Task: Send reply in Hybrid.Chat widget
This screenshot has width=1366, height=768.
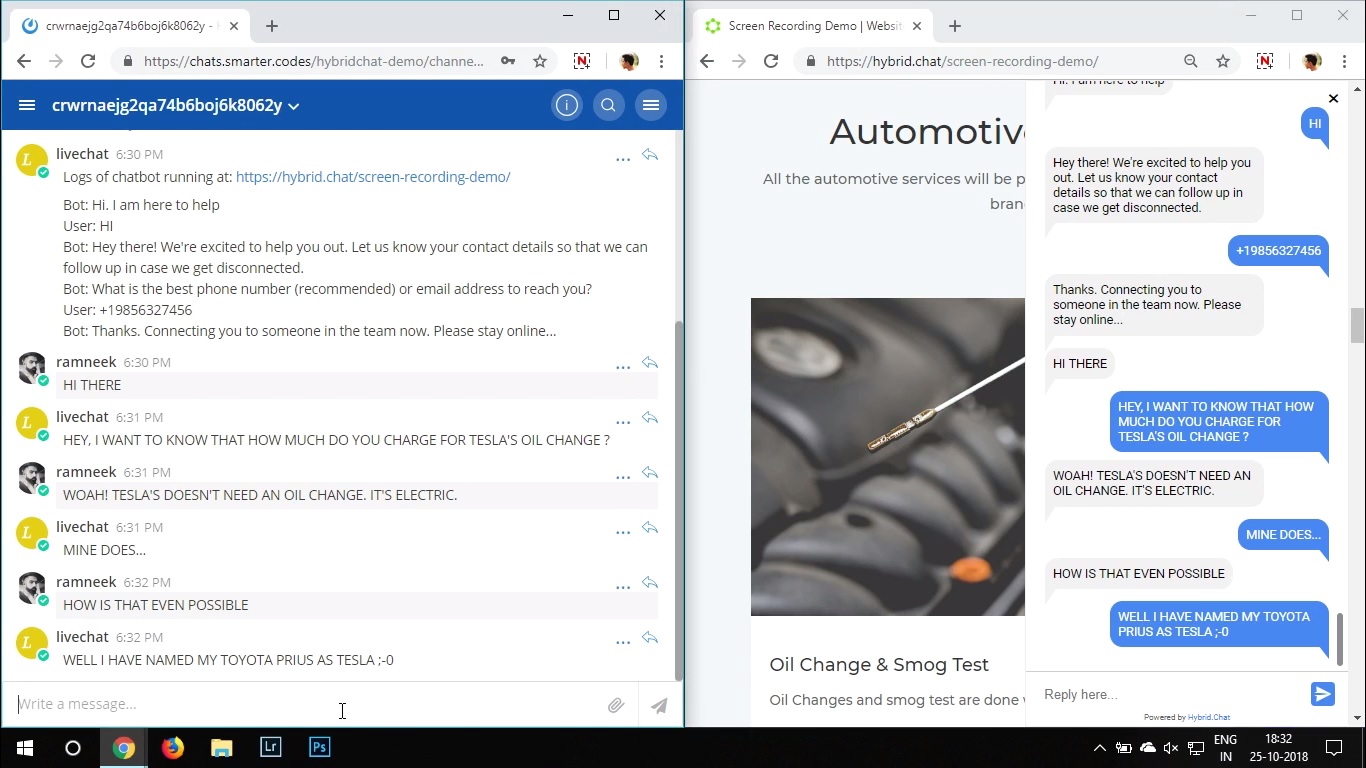Action: tap(1322, 694)
